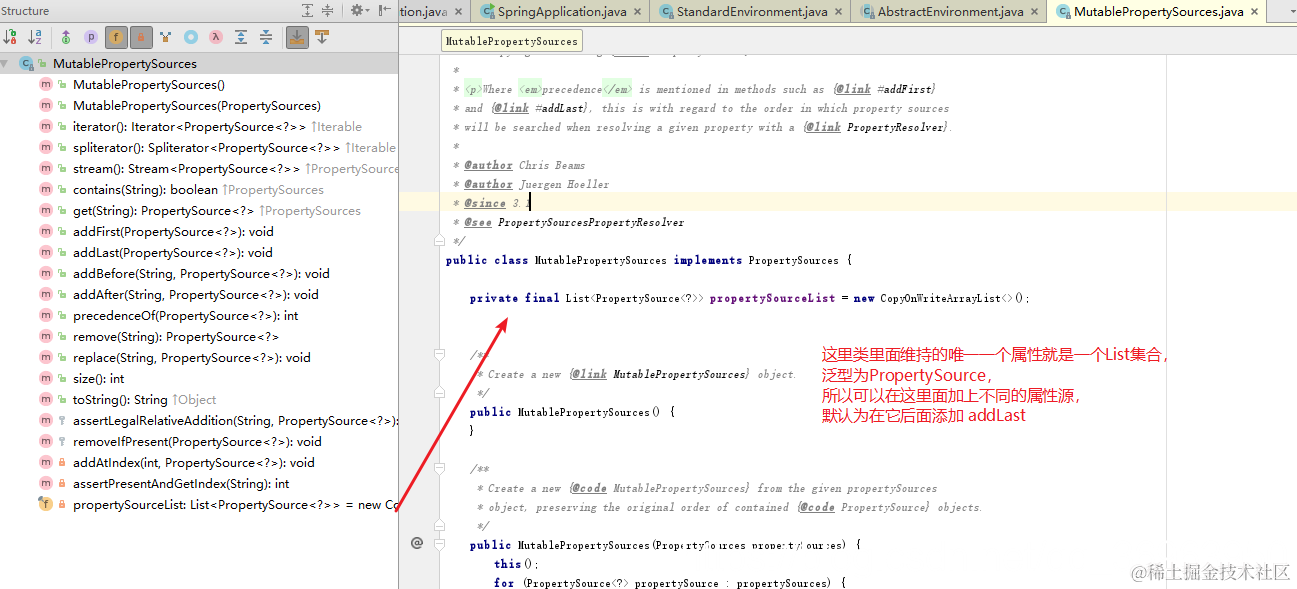Fold end of second constructor Javadoc comment

tap(438, 526)
